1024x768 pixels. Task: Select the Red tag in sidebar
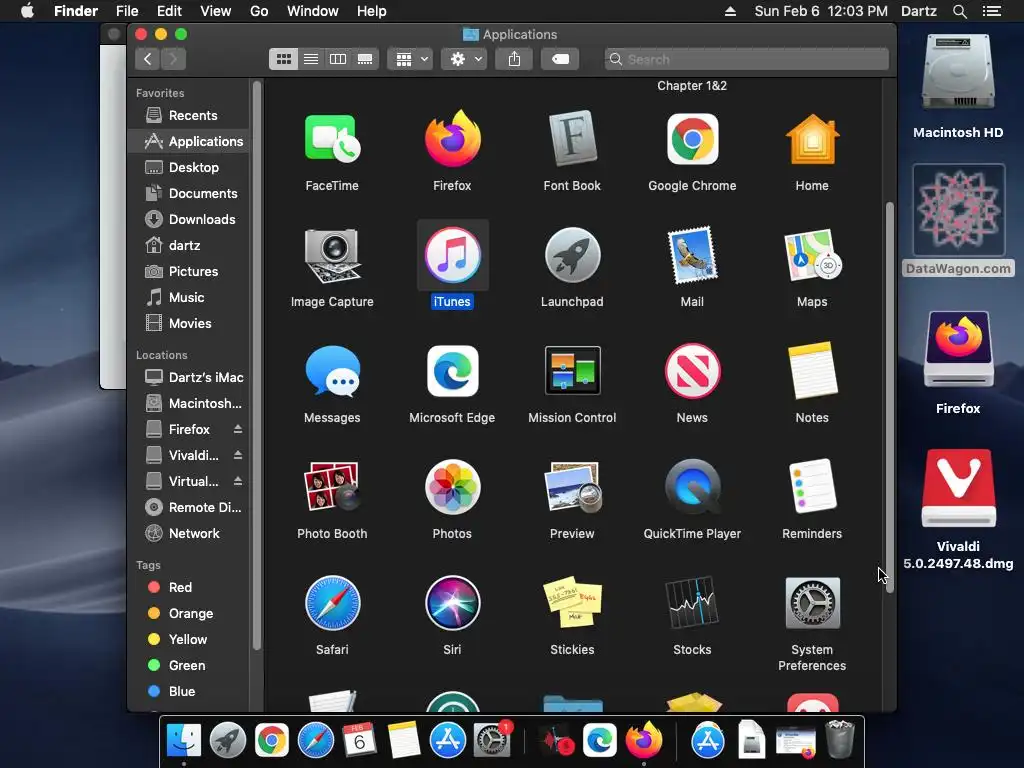189,587
